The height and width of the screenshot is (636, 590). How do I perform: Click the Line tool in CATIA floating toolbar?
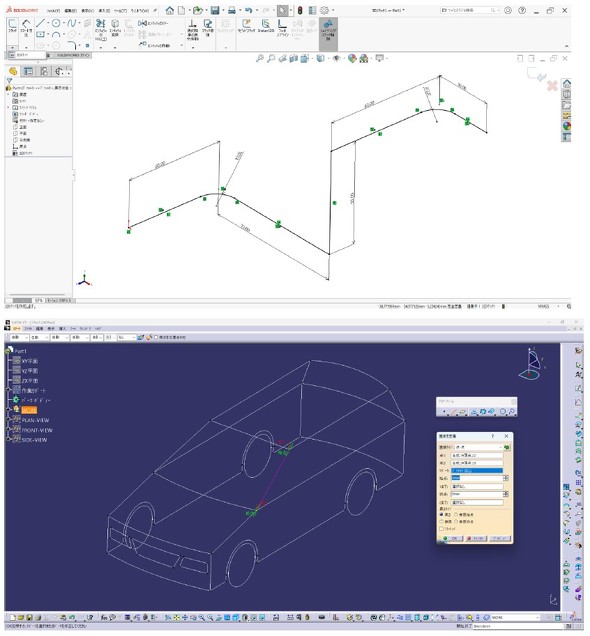click(453, 412)
